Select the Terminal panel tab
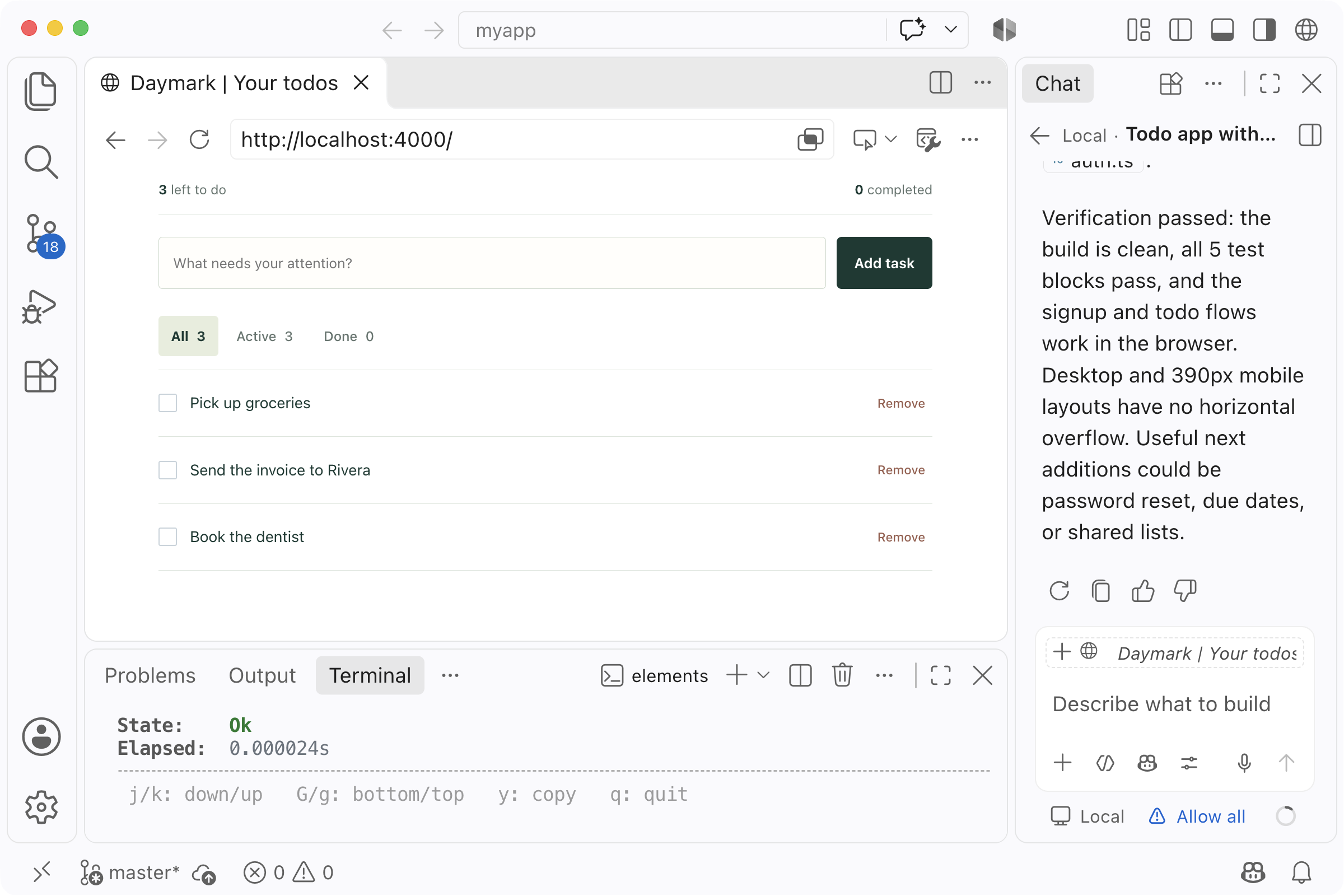This screenshot has width=1344, height=896. (370, 675)
